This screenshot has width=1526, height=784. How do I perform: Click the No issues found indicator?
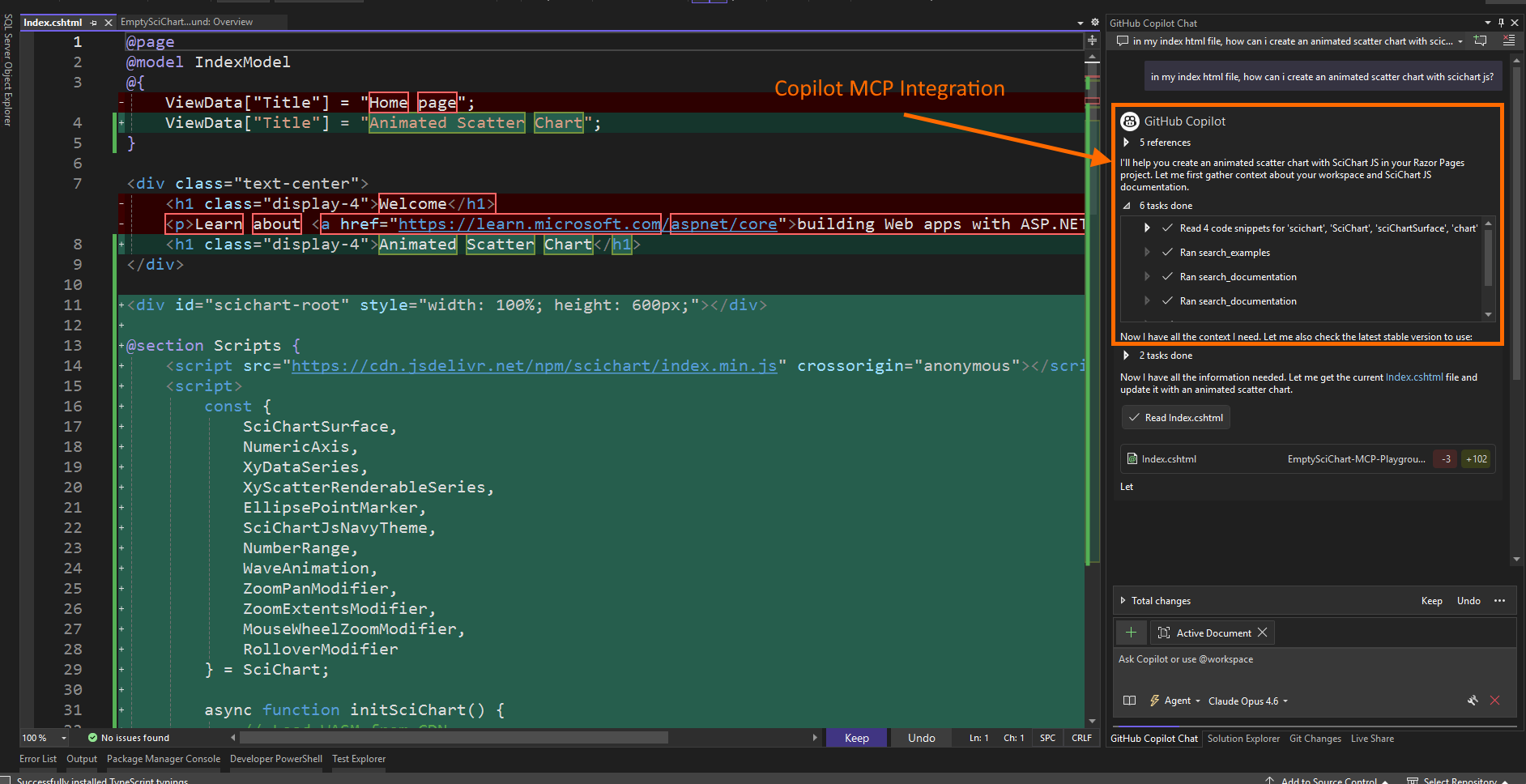[130, 738]
